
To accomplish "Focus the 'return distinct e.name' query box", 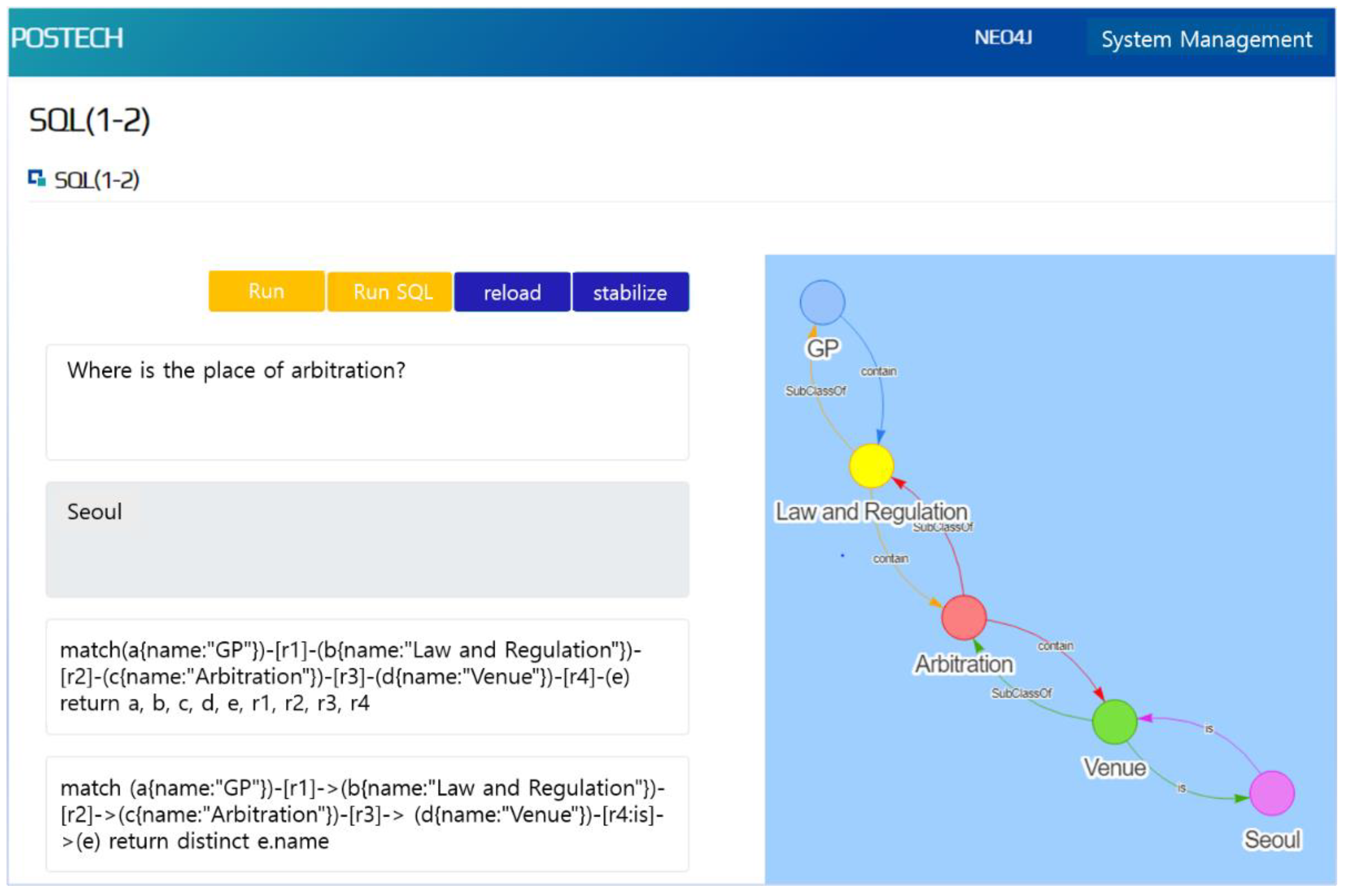I will point(367,814).
